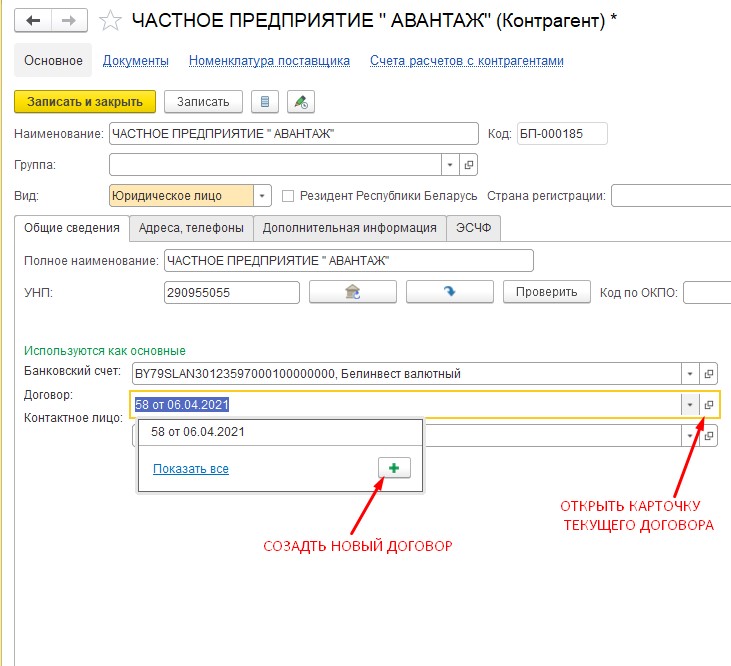Click Записать и закрыть button
731x666 pixels.
(x=85, y=102)
